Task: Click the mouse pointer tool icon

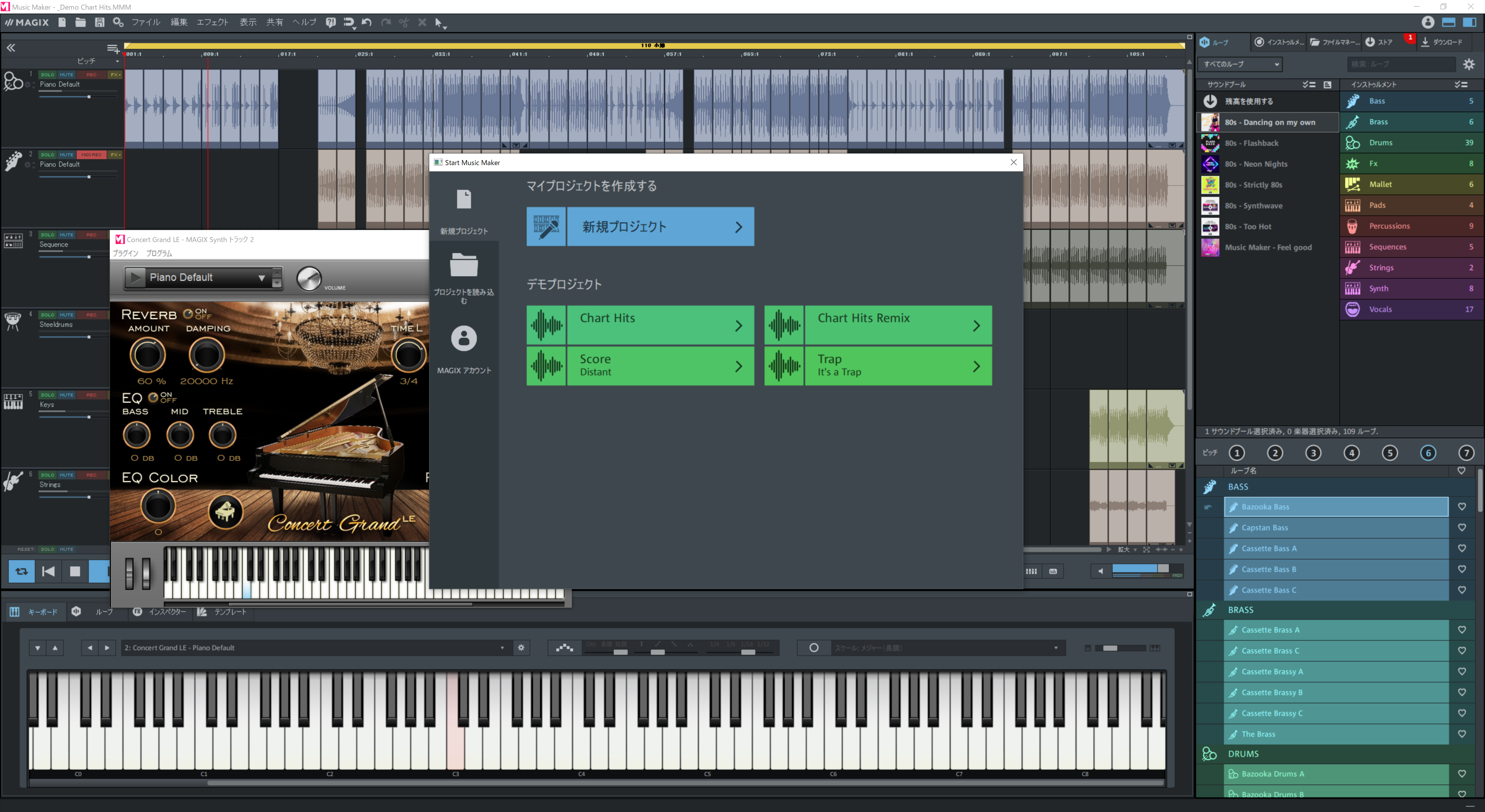Action: tap(440, 23)
